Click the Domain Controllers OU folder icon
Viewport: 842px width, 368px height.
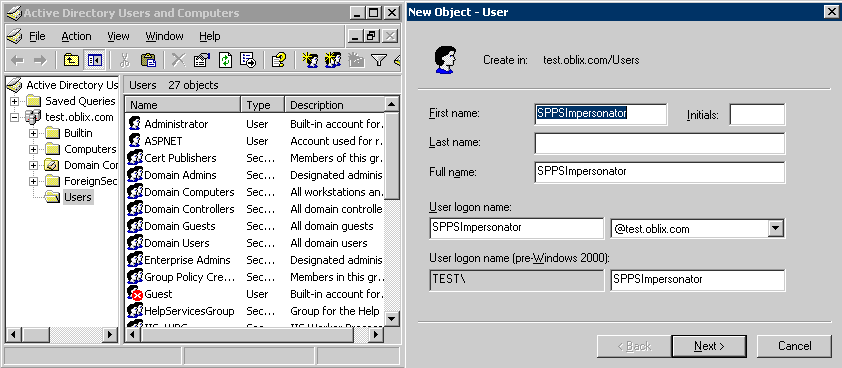pos(52,165)
